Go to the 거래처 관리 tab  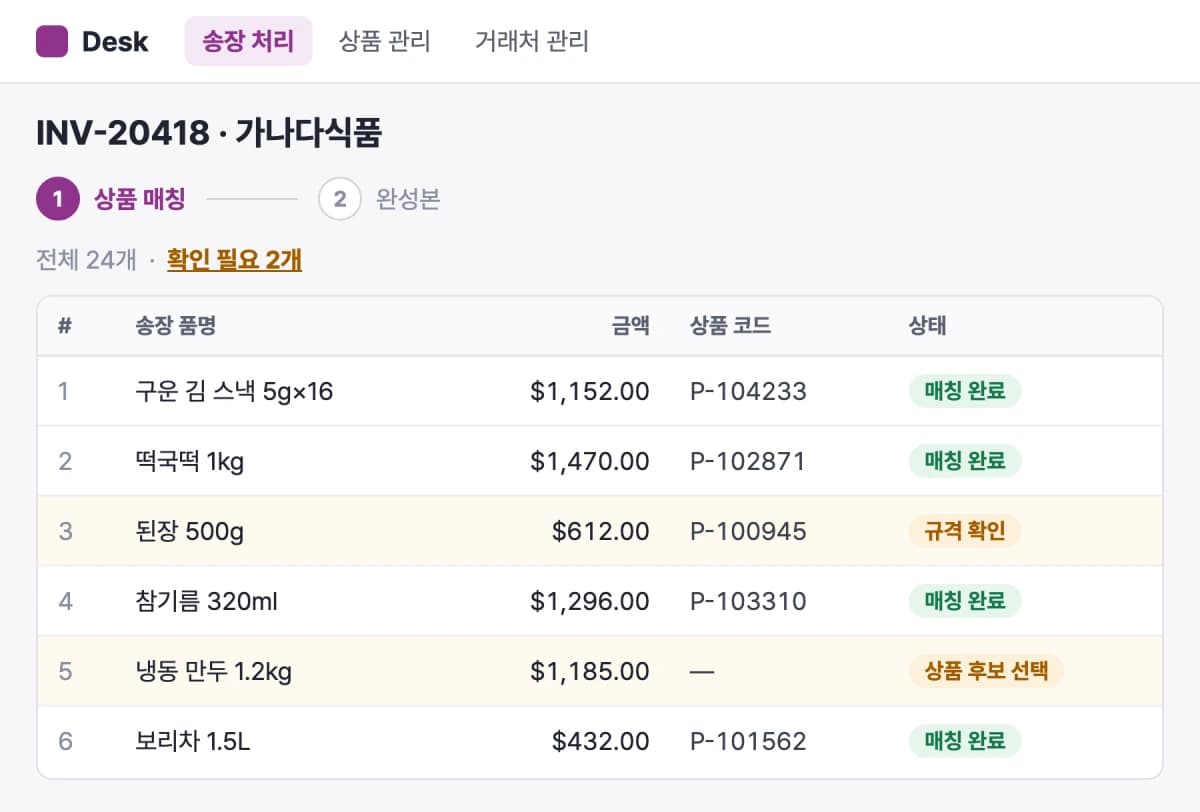point(532,41)
